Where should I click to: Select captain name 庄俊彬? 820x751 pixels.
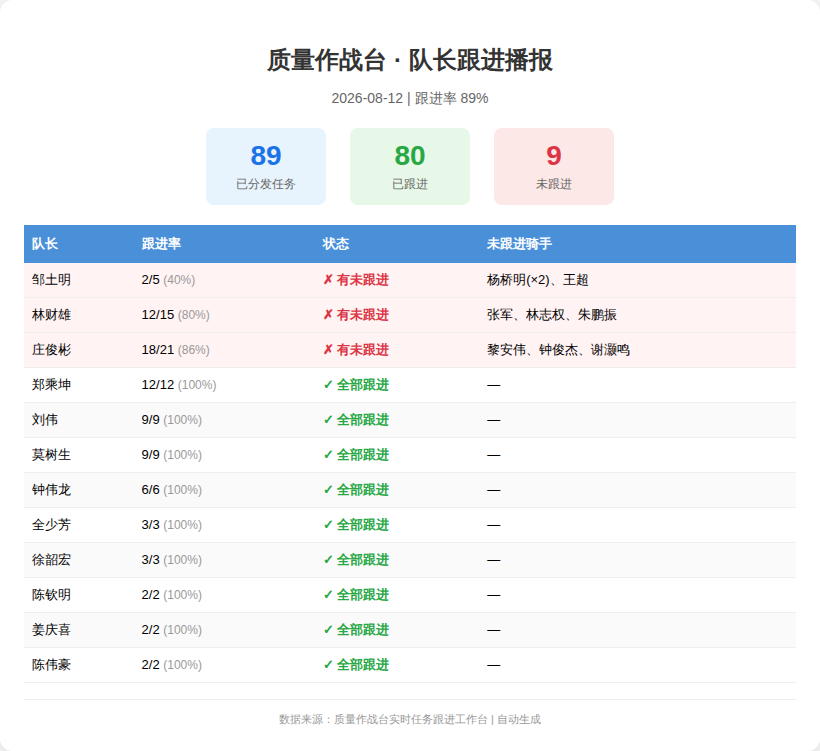[x=51, y=350]
